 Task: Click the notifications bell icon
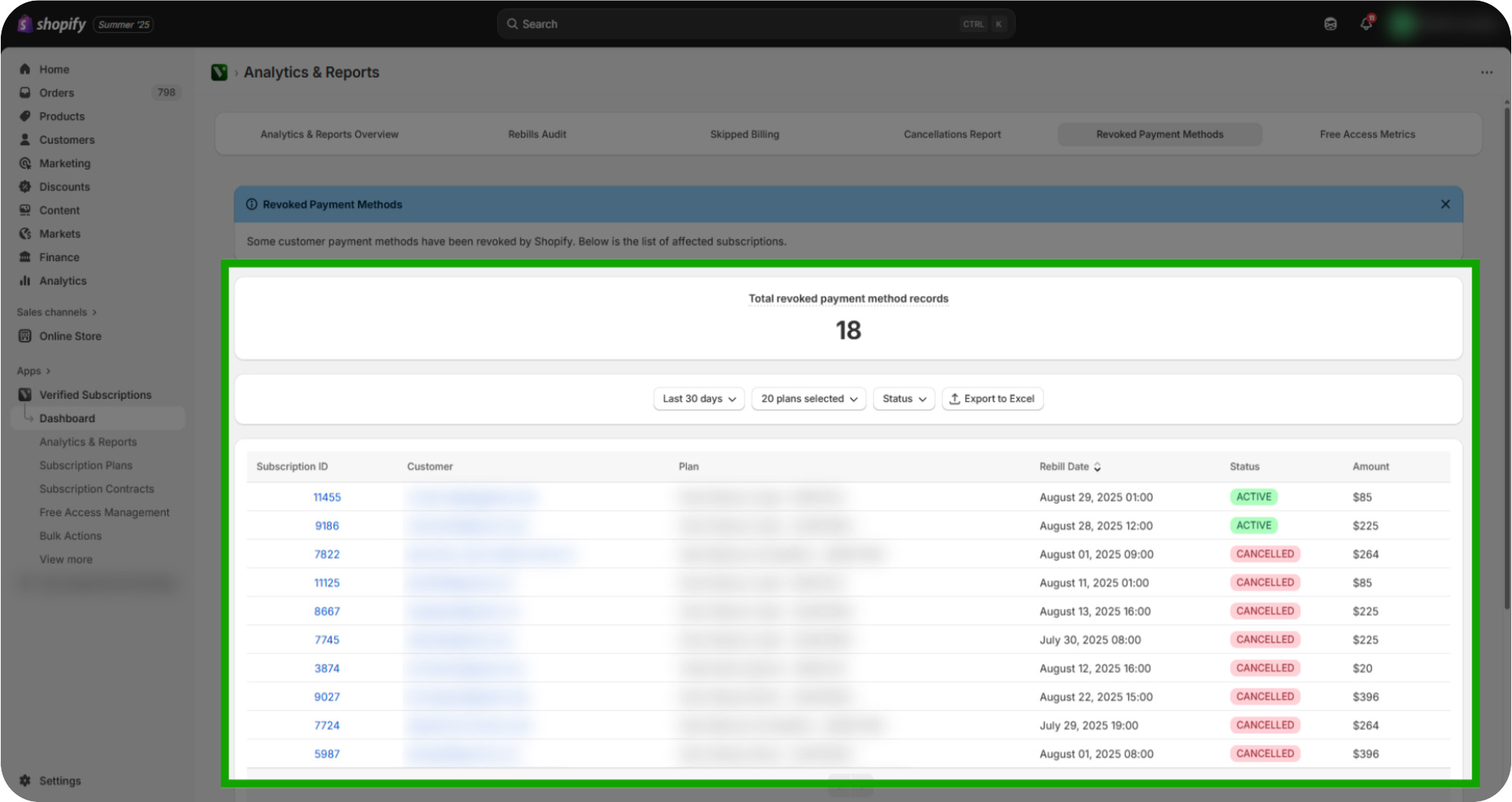pyautogui.click(x=1367, y=24)
